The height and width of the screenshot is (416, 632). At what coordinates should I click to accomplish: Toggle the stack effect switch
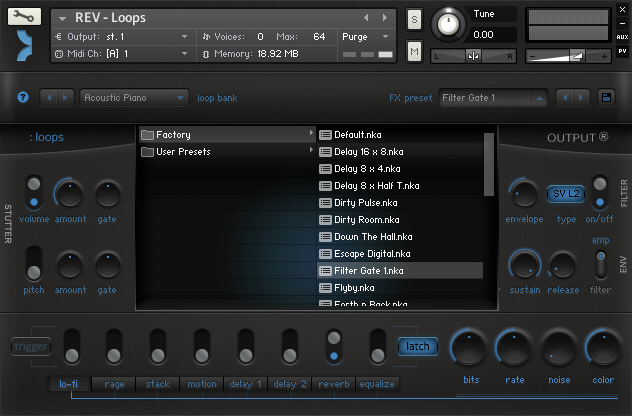point(158,347)
